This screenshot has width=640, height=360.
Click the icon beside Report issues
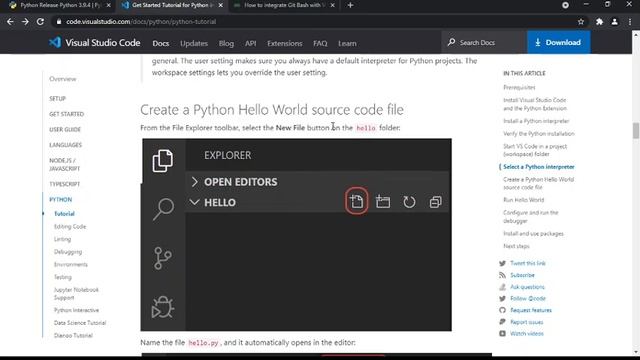click(x=502, y=322)
